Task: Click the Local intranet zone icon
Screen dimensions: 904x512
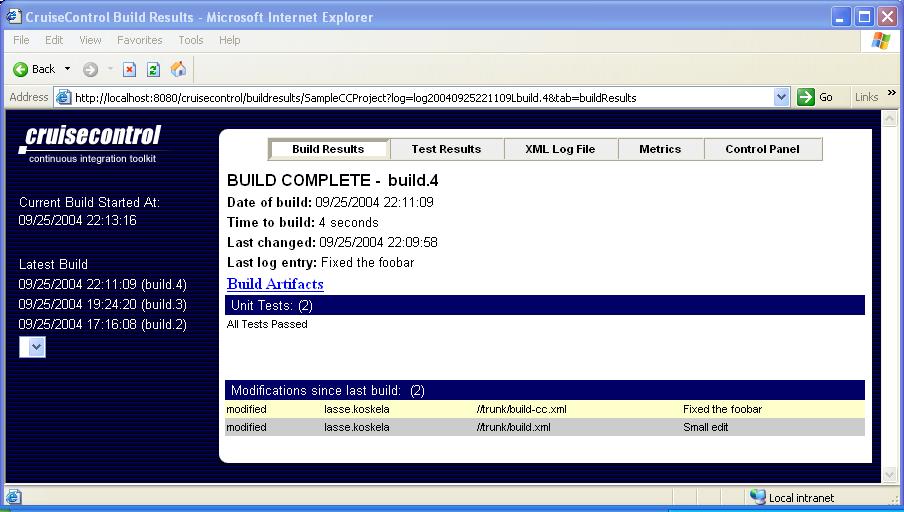Action: (758, 497)
